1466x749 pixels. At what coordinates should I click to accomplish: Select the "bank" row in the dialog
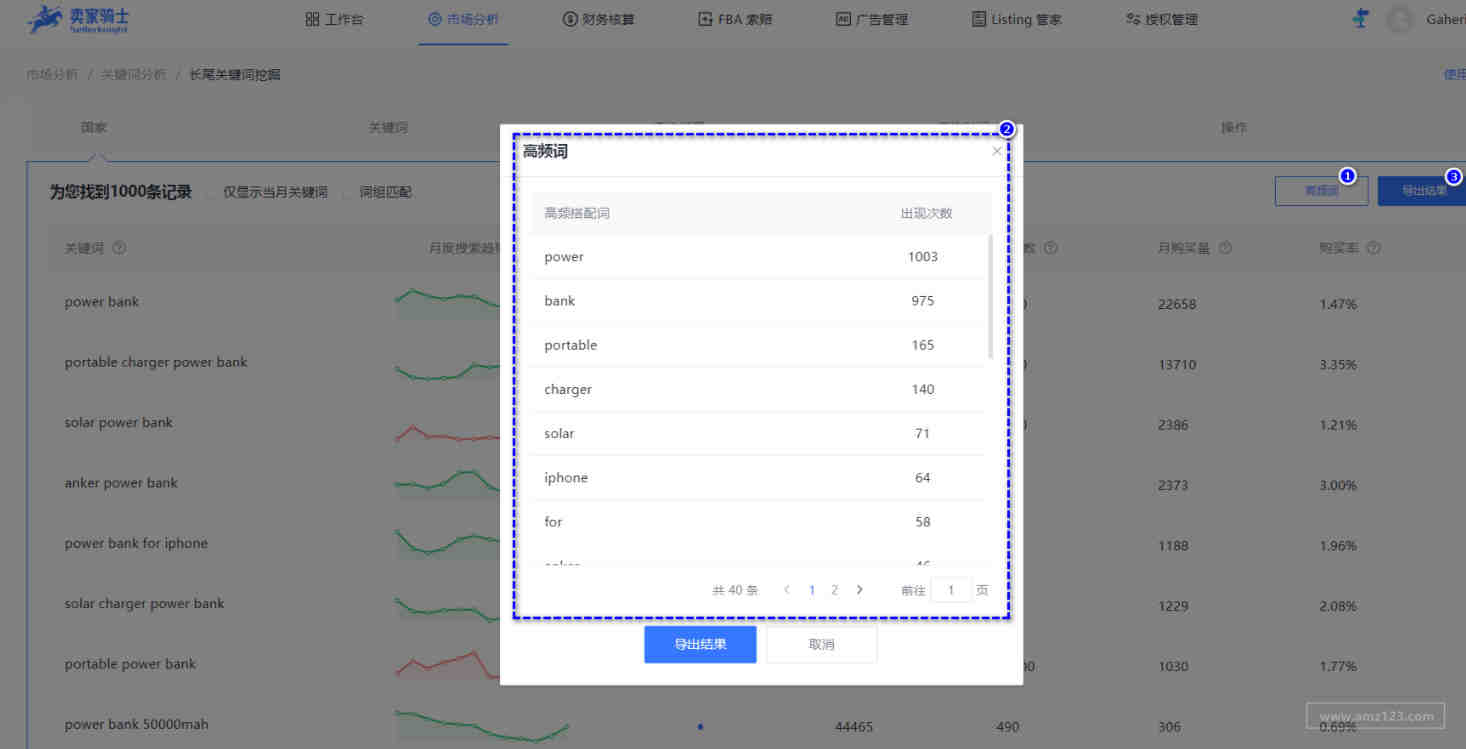[x=759, y=301]
